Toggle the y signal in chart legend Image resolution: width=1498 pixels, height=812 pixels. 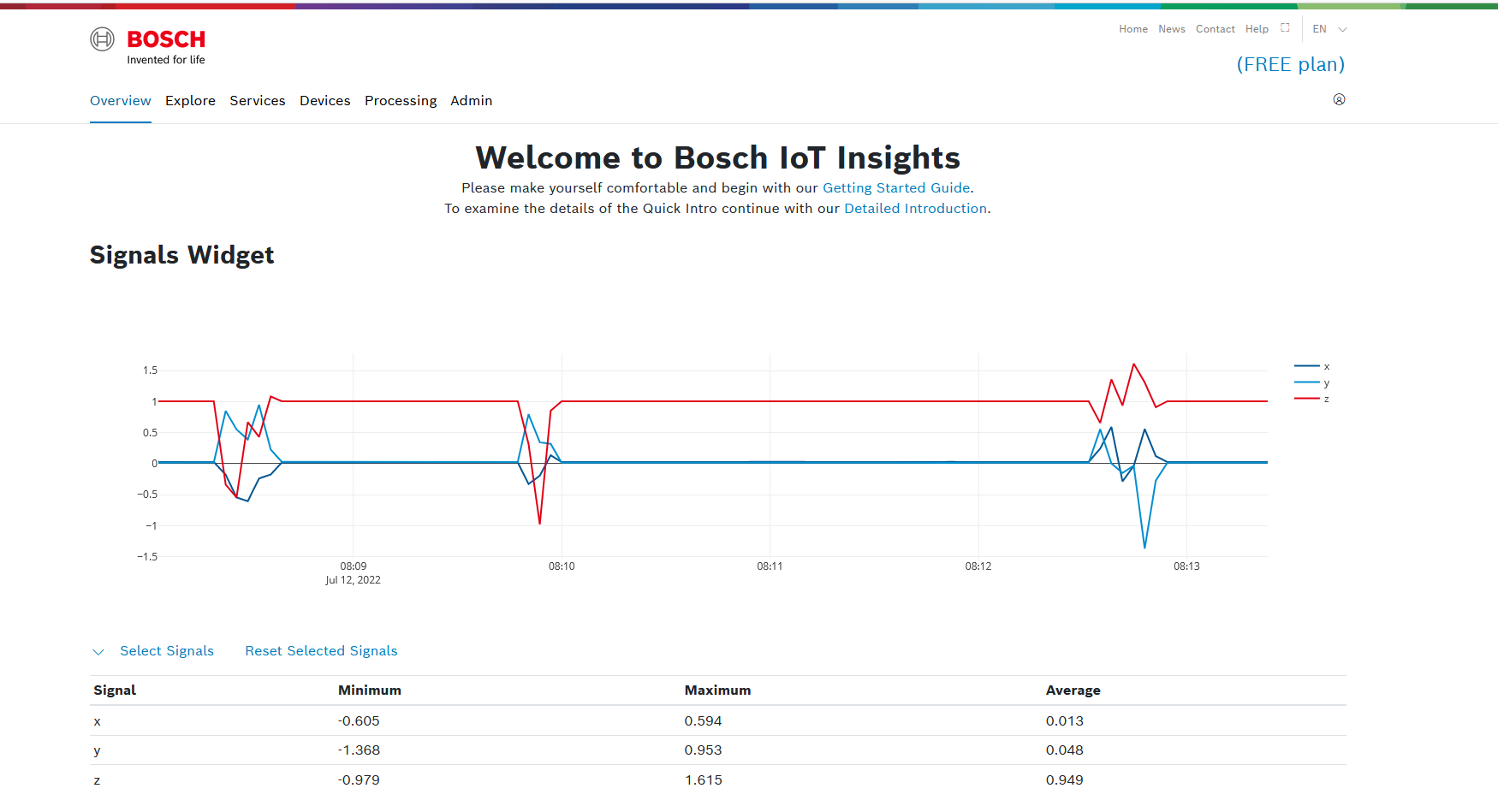click(x=1311, y=382)
